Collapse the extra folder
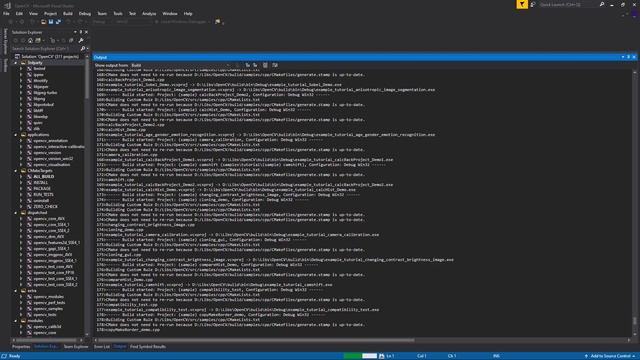Image resolution: width=640 pixels, height=360 pixels. coord(16,291)
